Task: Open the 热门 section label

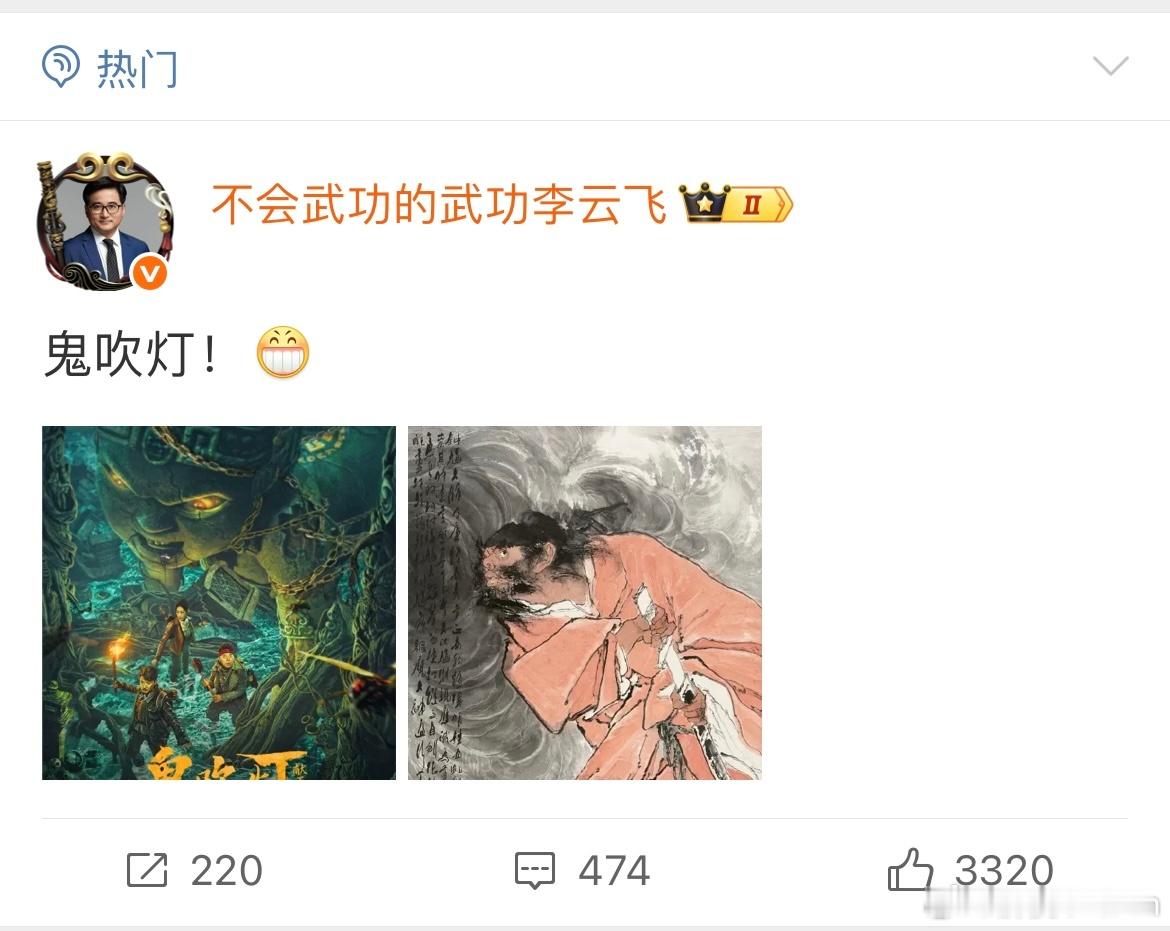Action: (x=137, y=68)
